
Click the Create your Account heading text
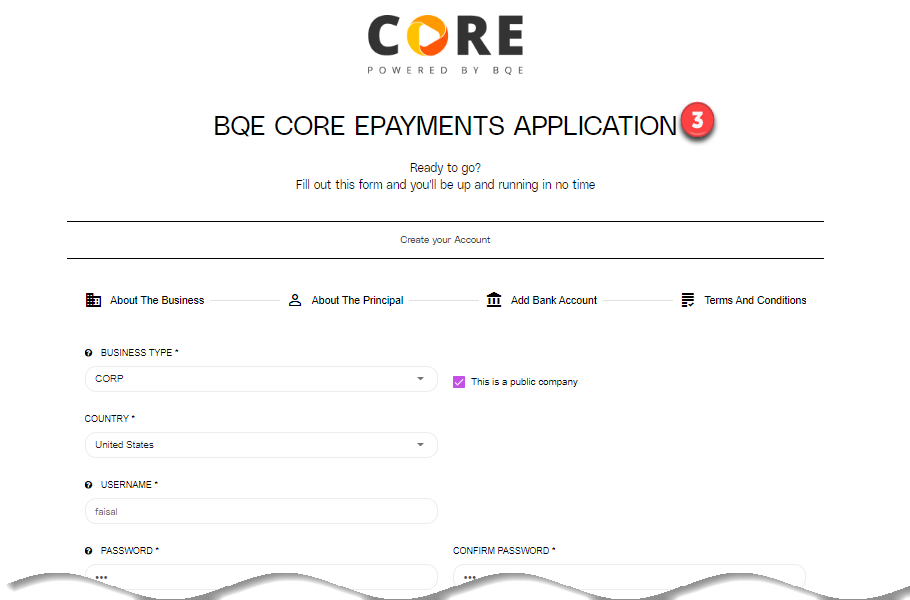coord(445,240)
